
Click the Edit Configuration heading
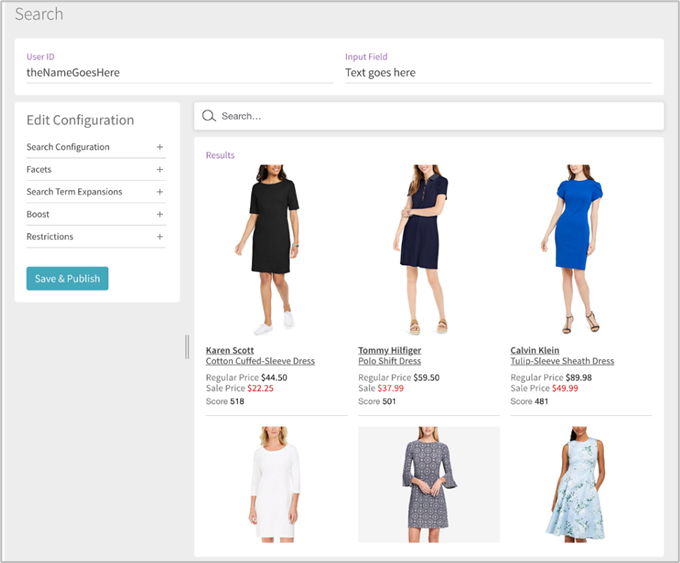click(x=80, y=120)
